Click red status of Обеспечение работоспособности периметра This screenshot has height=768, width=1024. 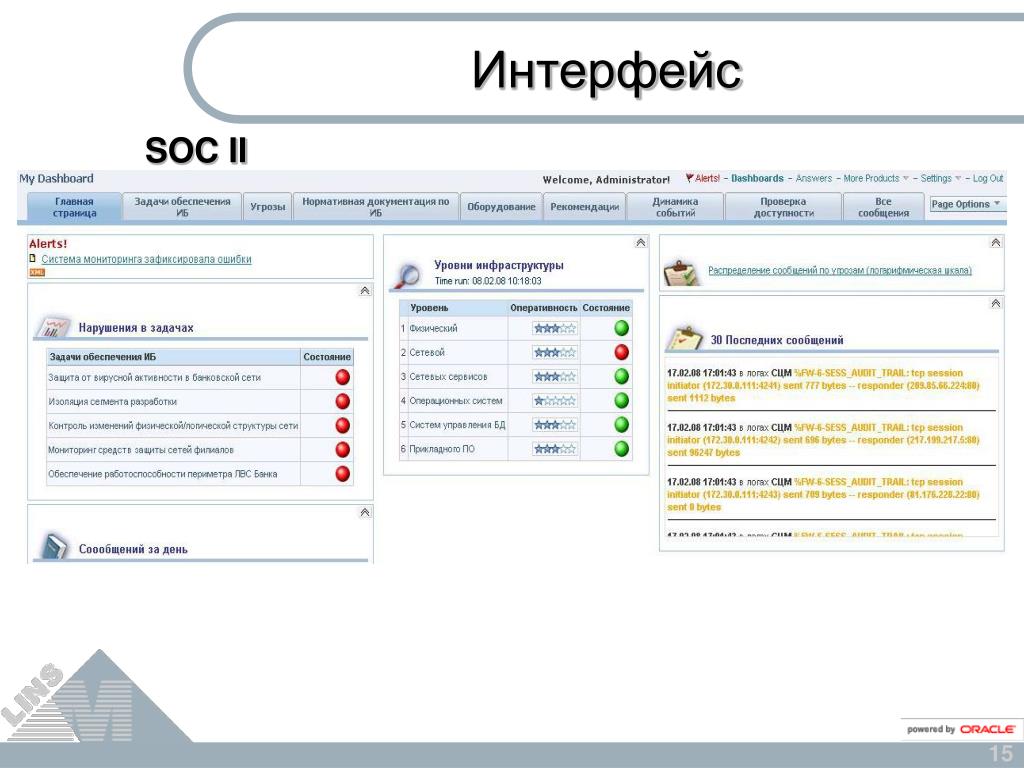click(x=342, y=473)
